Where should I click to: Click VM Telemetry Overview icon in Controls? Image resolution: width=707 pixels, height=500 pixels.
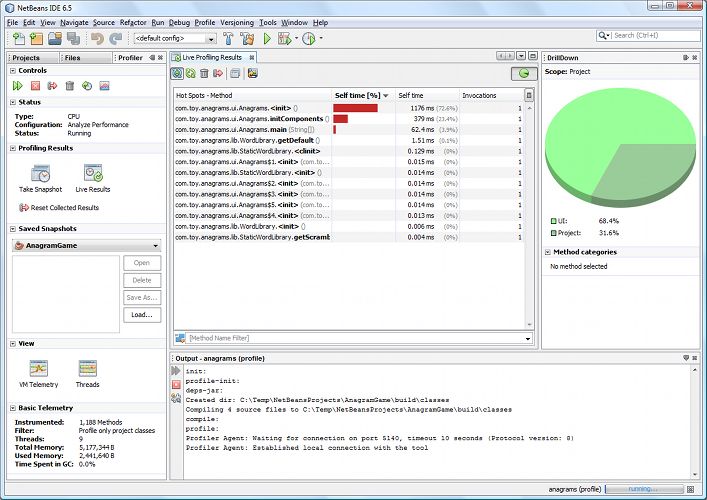point(105,86)
